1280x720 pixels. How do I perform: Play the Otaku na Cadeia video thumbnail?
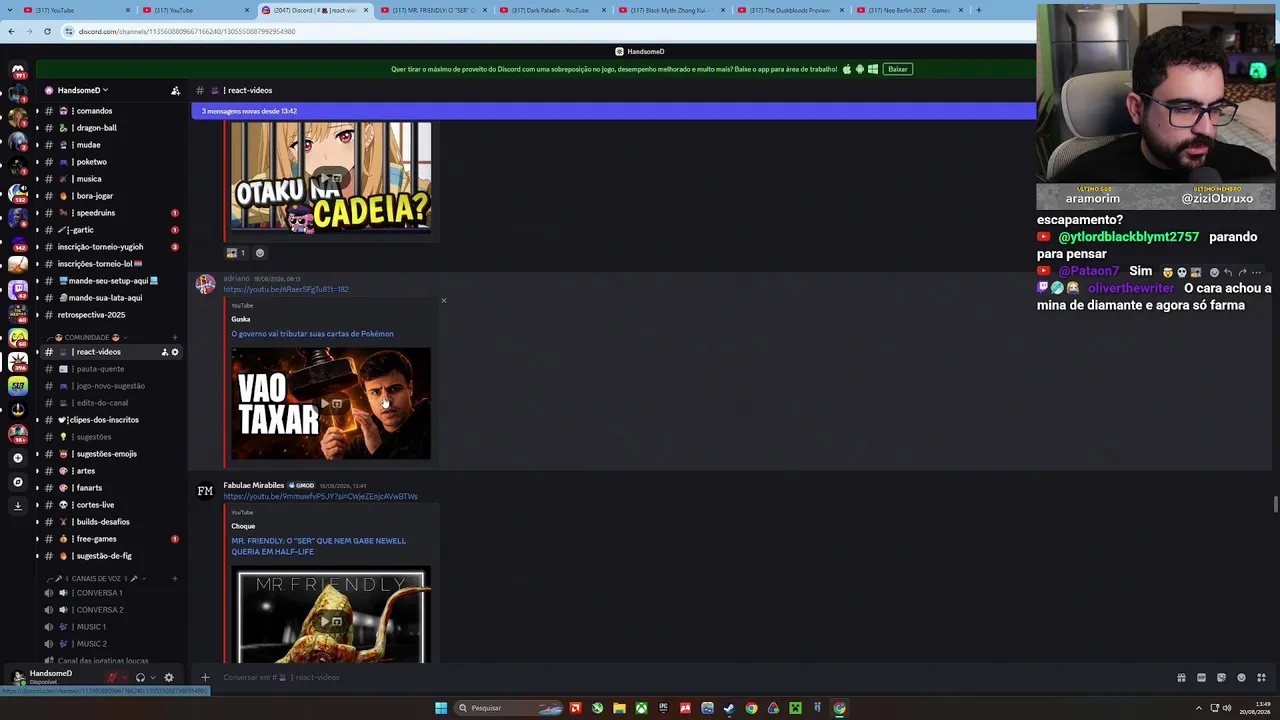coord(331,178)
